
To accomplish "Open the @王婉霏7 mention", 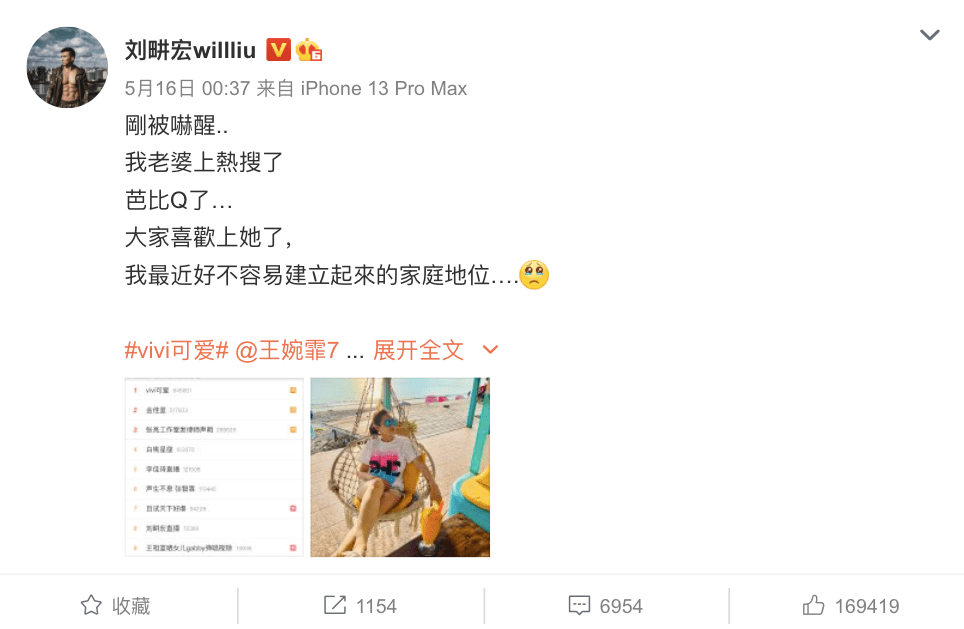I will click(286, 350).
